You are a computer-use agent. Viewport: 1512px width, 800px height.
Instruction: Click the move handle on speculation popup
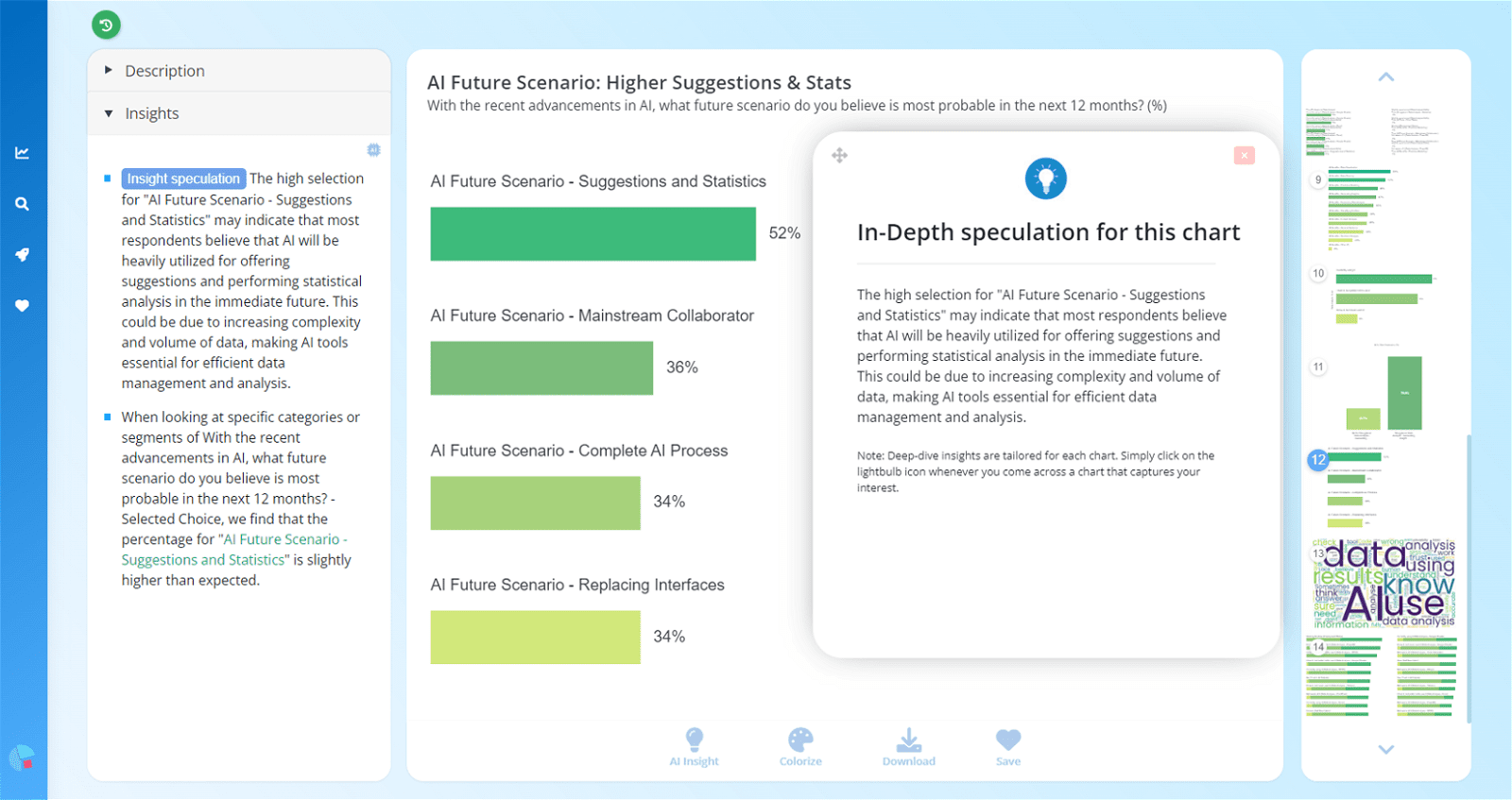point(839,156)
